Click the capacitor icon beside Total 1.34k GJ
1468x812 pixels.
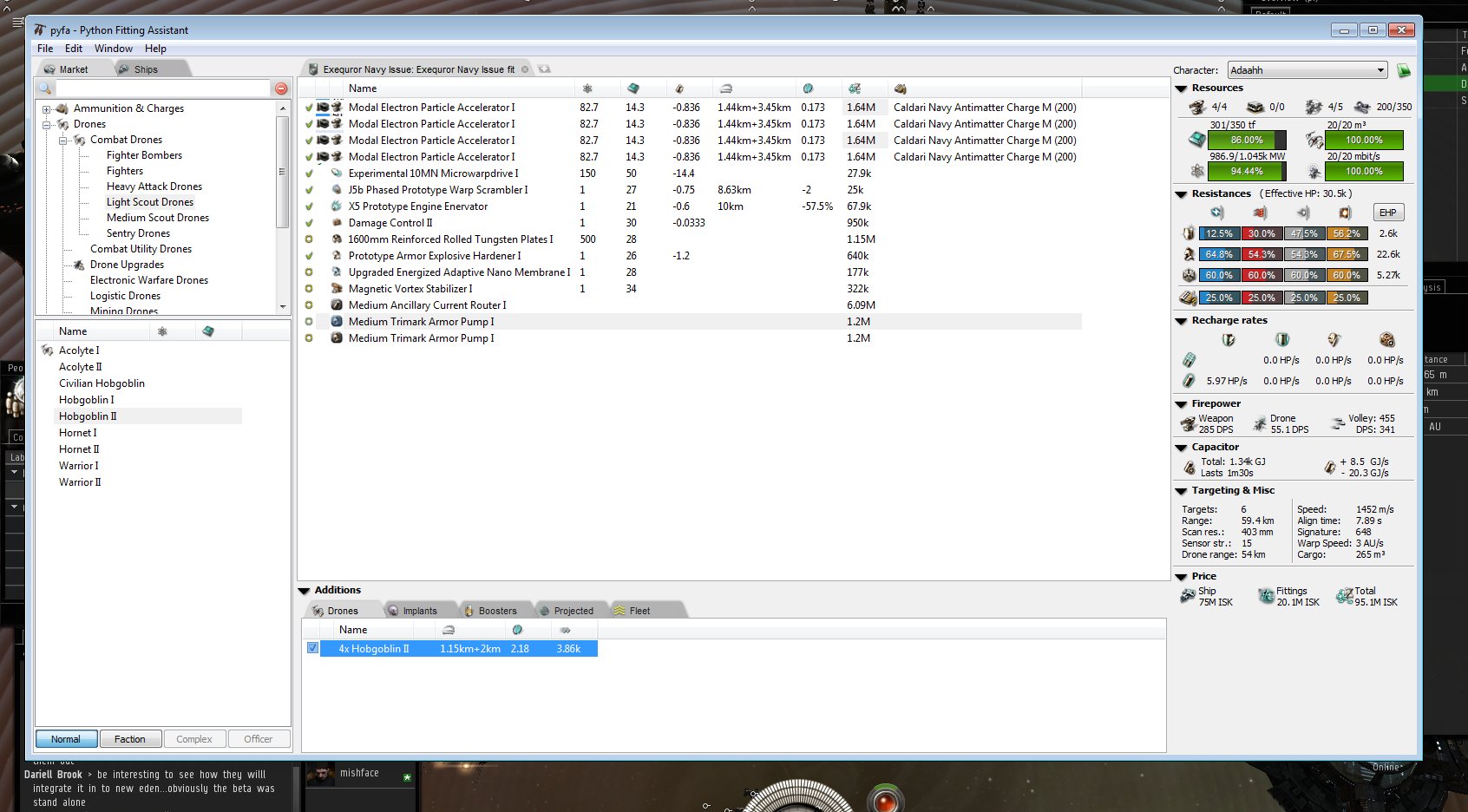coord(1189,468)
